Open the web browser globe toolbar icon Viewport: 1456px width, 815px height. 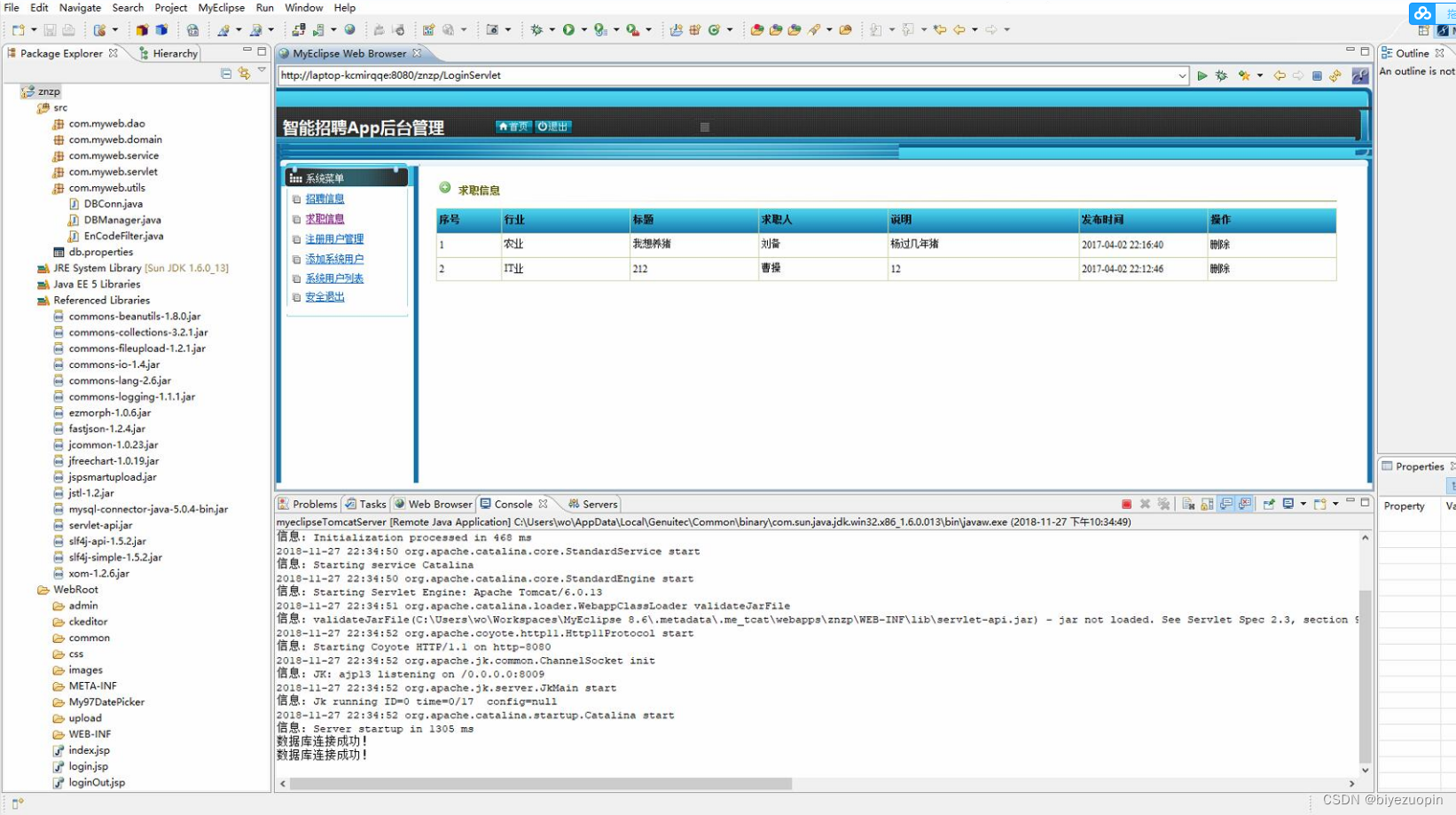pyautogui.click(x=349, y=29)
